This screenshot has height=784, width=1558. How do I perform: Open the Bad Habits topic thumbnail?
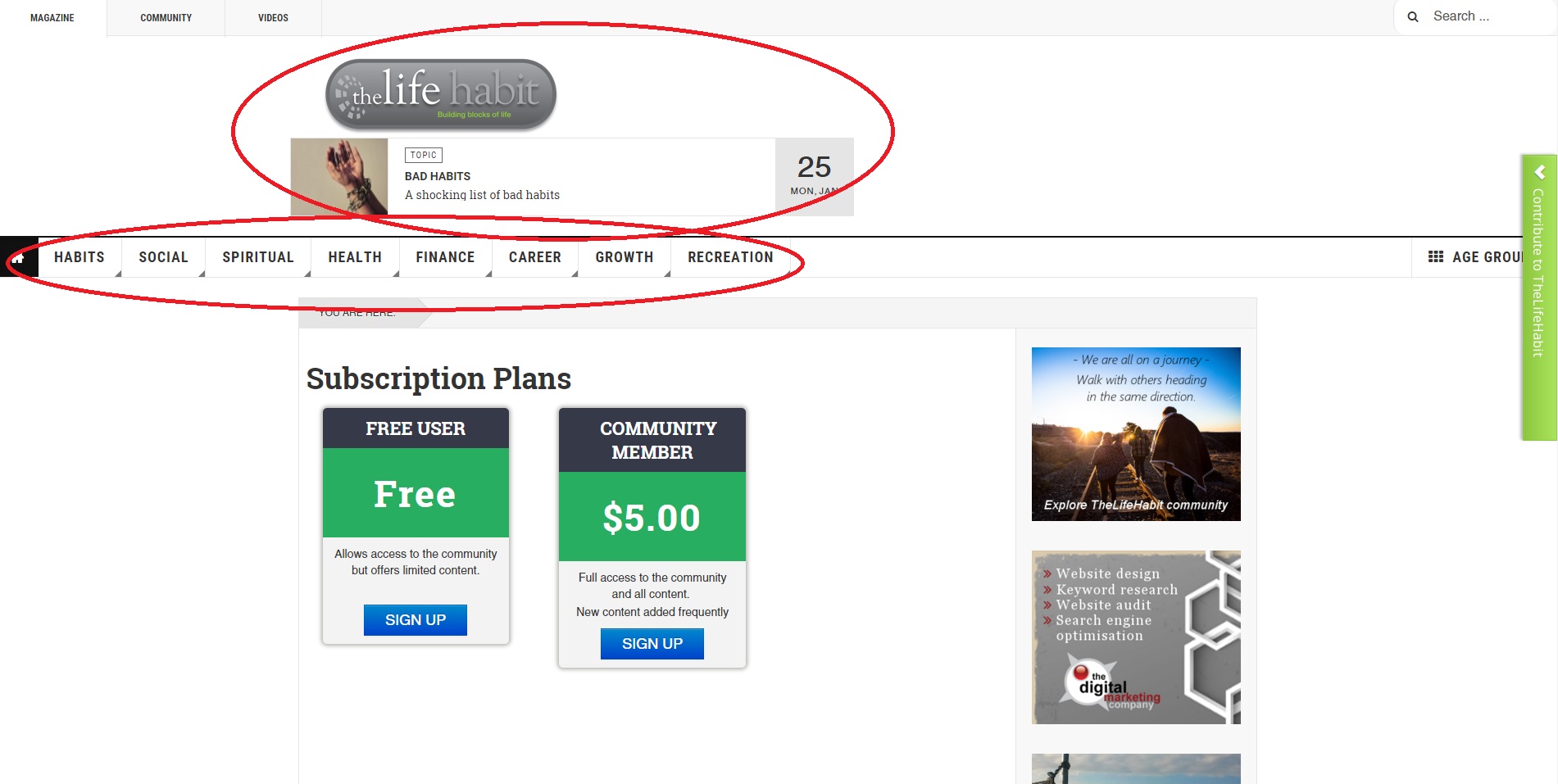point(339,177)
